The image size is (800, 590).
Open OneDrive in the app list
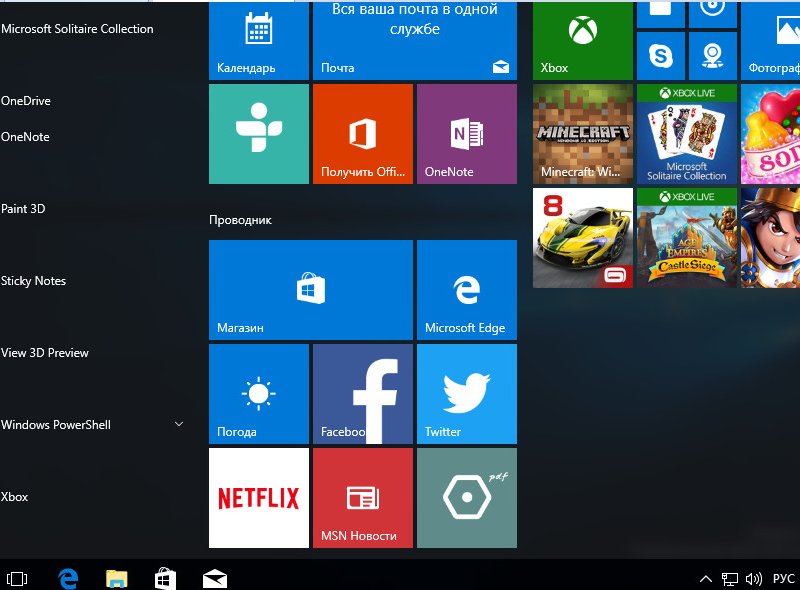coord(26,101)
